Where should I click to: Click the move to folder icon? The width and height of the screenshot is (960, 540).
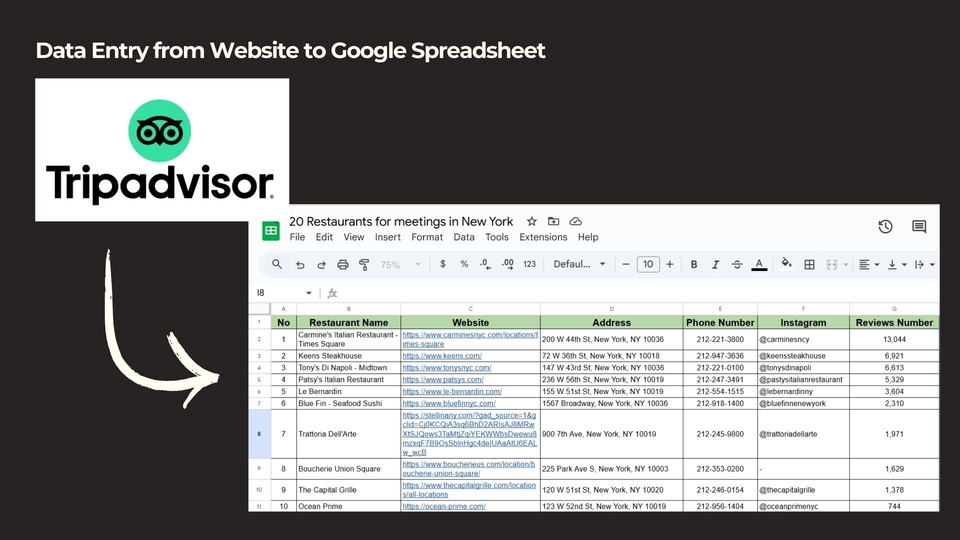(553, 221)
